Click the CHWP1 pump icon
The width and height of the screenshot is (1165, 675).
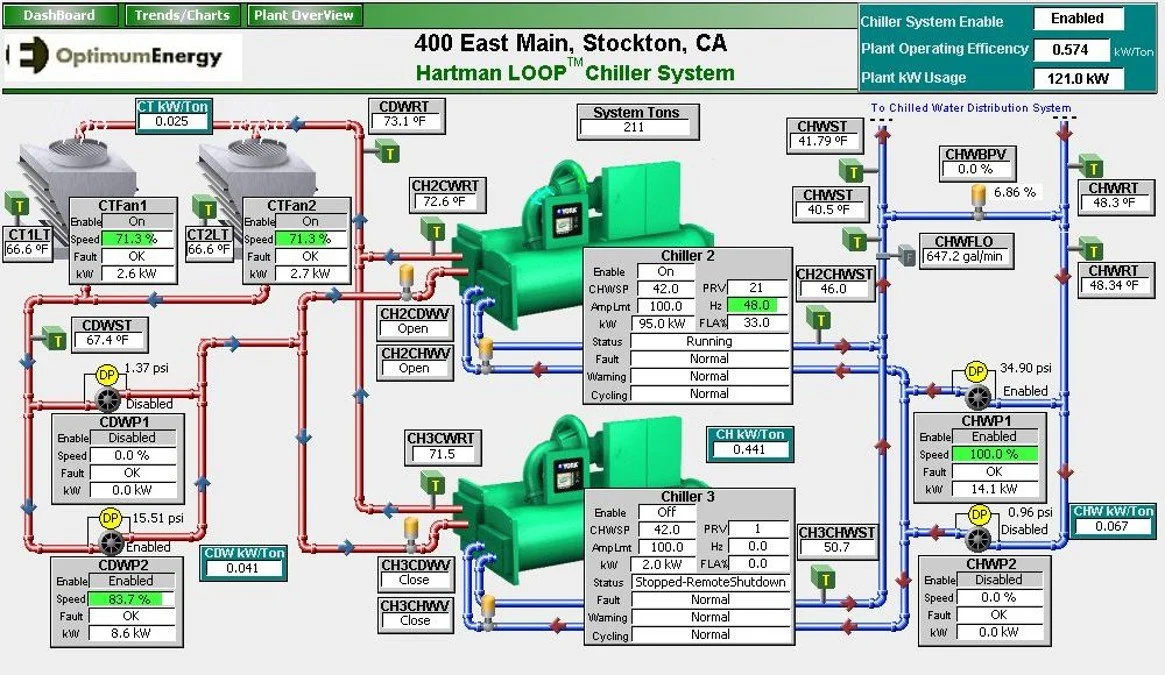pyautogui.click(x=978, y=397)
